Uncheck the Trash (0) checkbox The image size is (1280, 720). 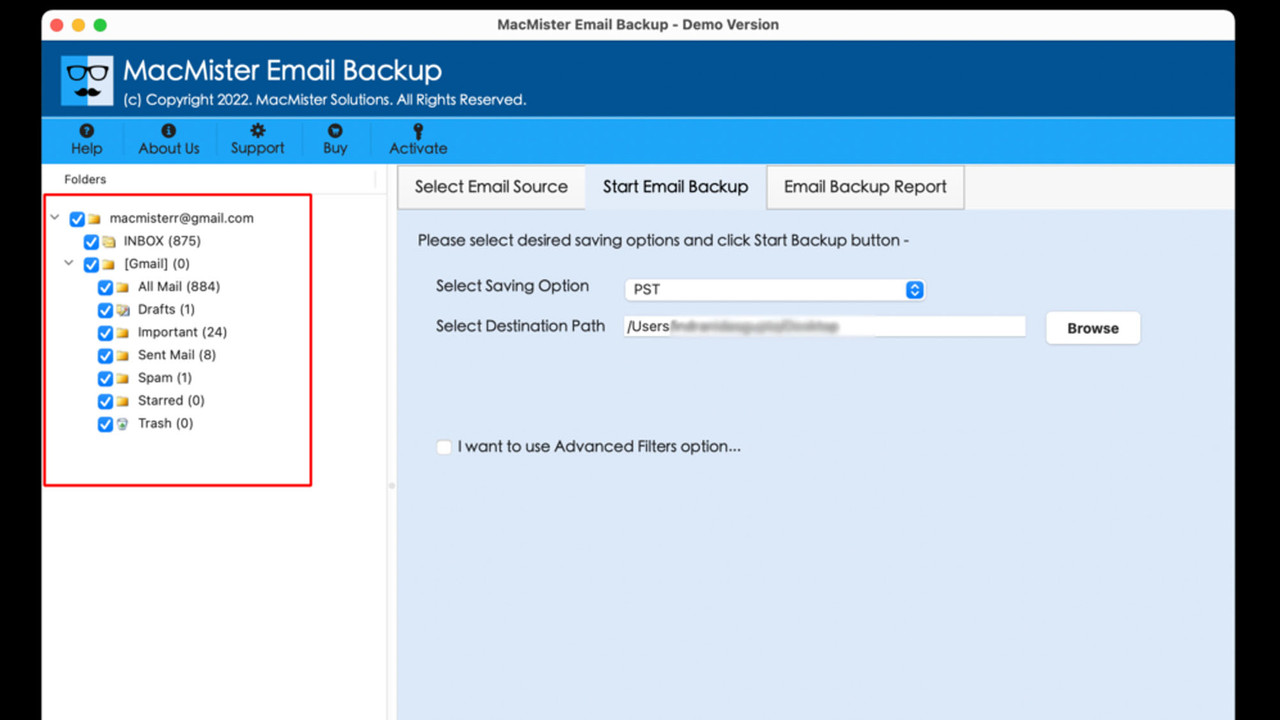[105, 424]
